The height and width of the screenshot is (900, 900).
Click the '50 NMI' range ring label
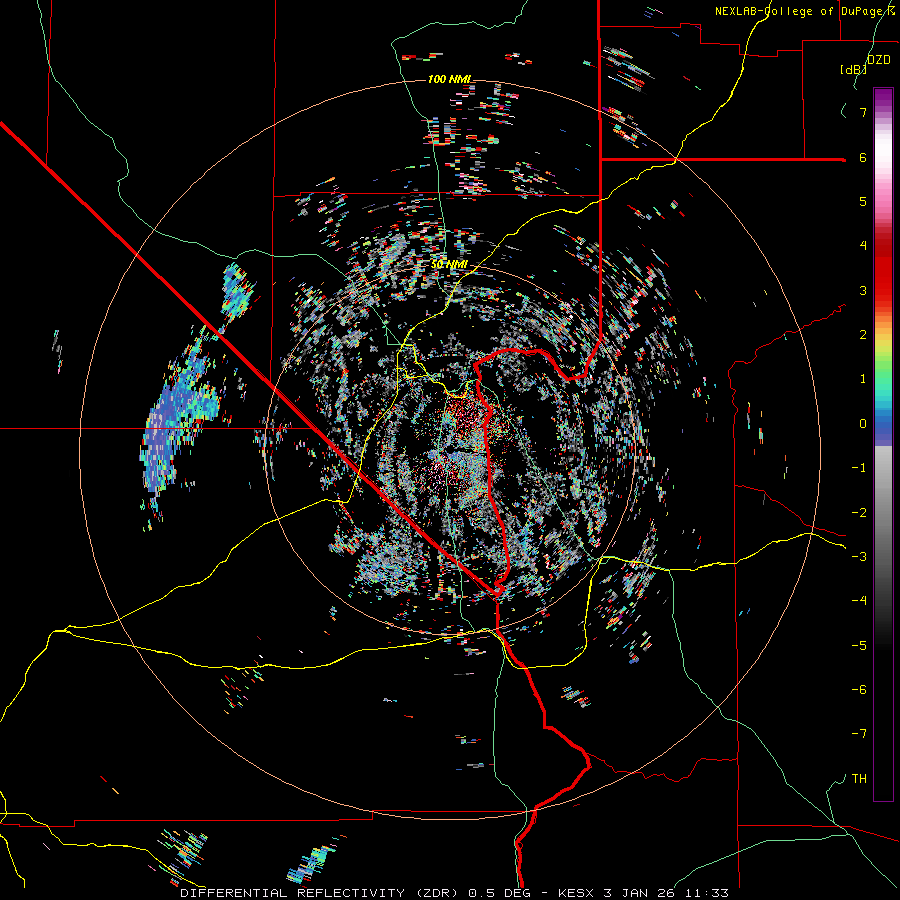449,265
